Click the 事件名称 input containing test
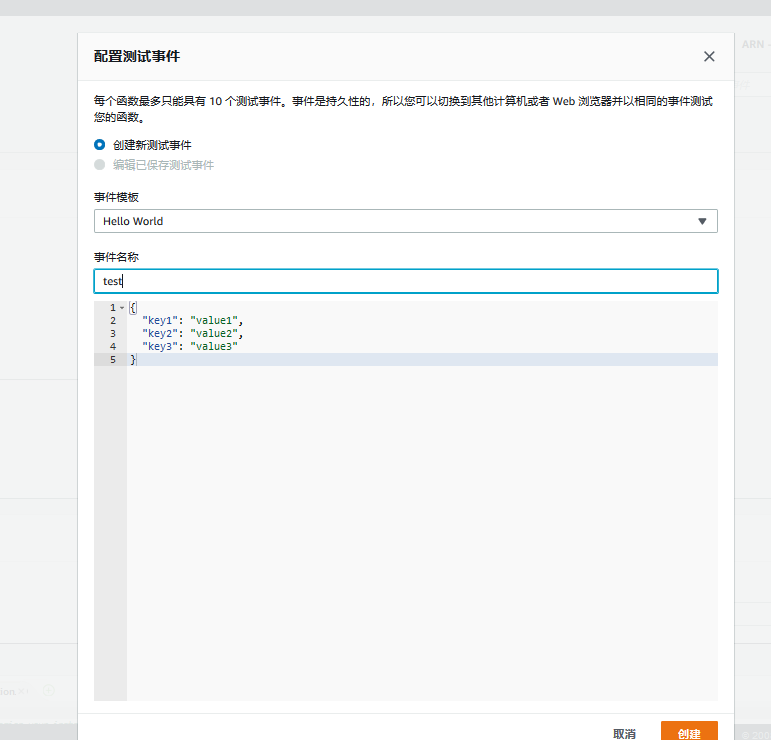Screen dimensions: 771x740 coord(405,281)
